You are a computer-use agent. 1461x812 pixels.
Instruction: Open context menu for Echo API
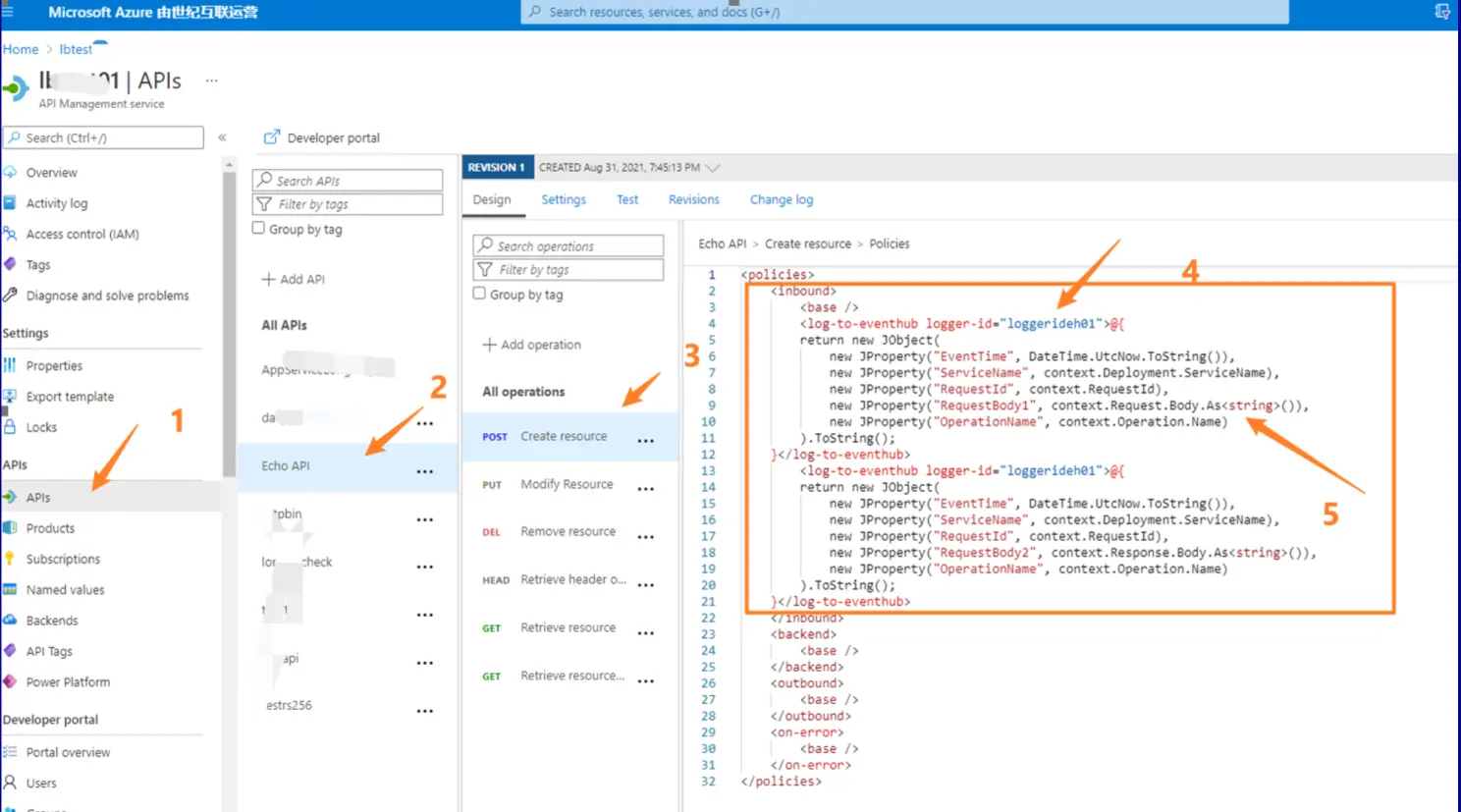[425, 472]
